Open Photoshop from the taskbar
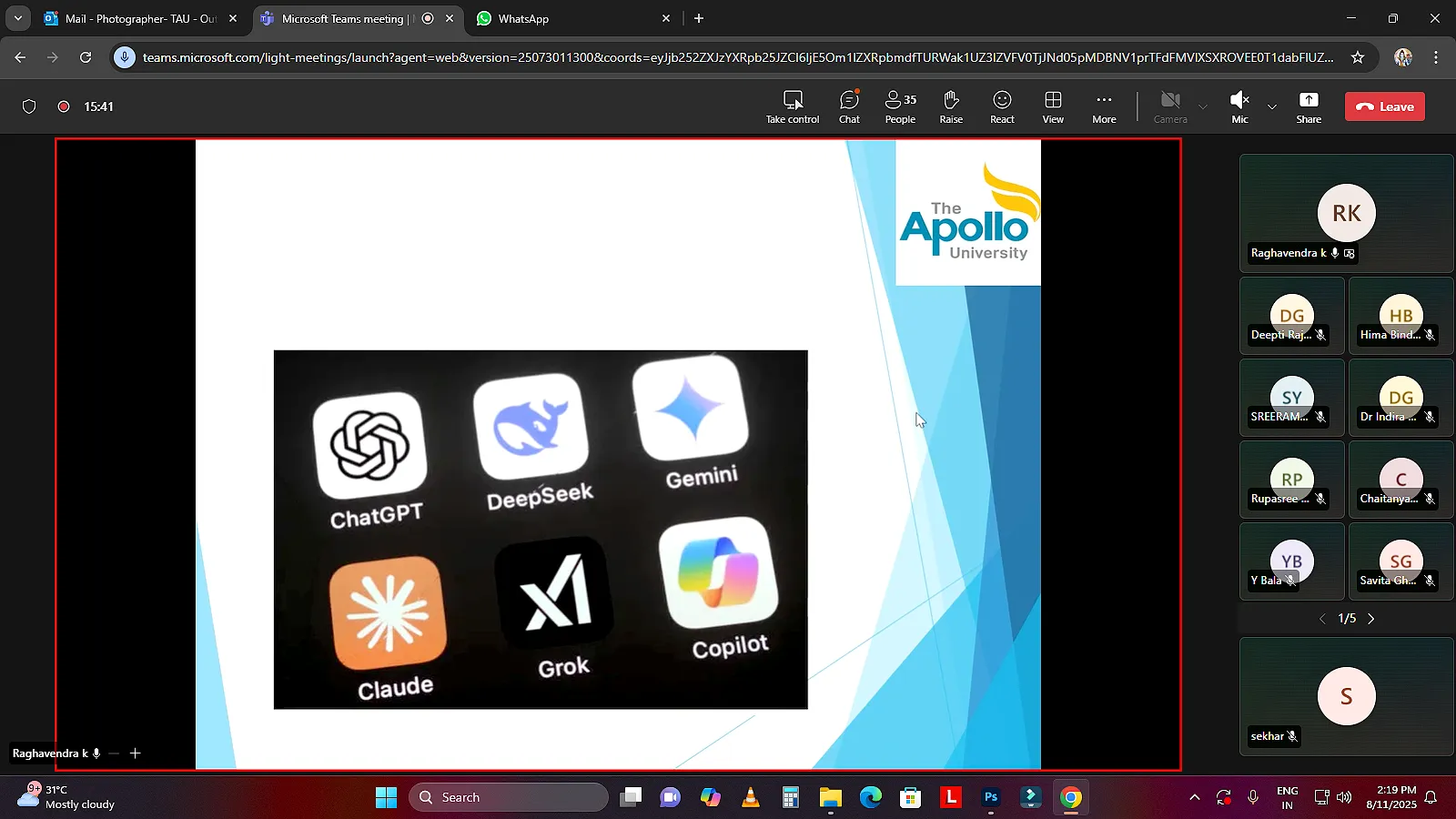1456x819 pixels. click(x=991, y=797)
